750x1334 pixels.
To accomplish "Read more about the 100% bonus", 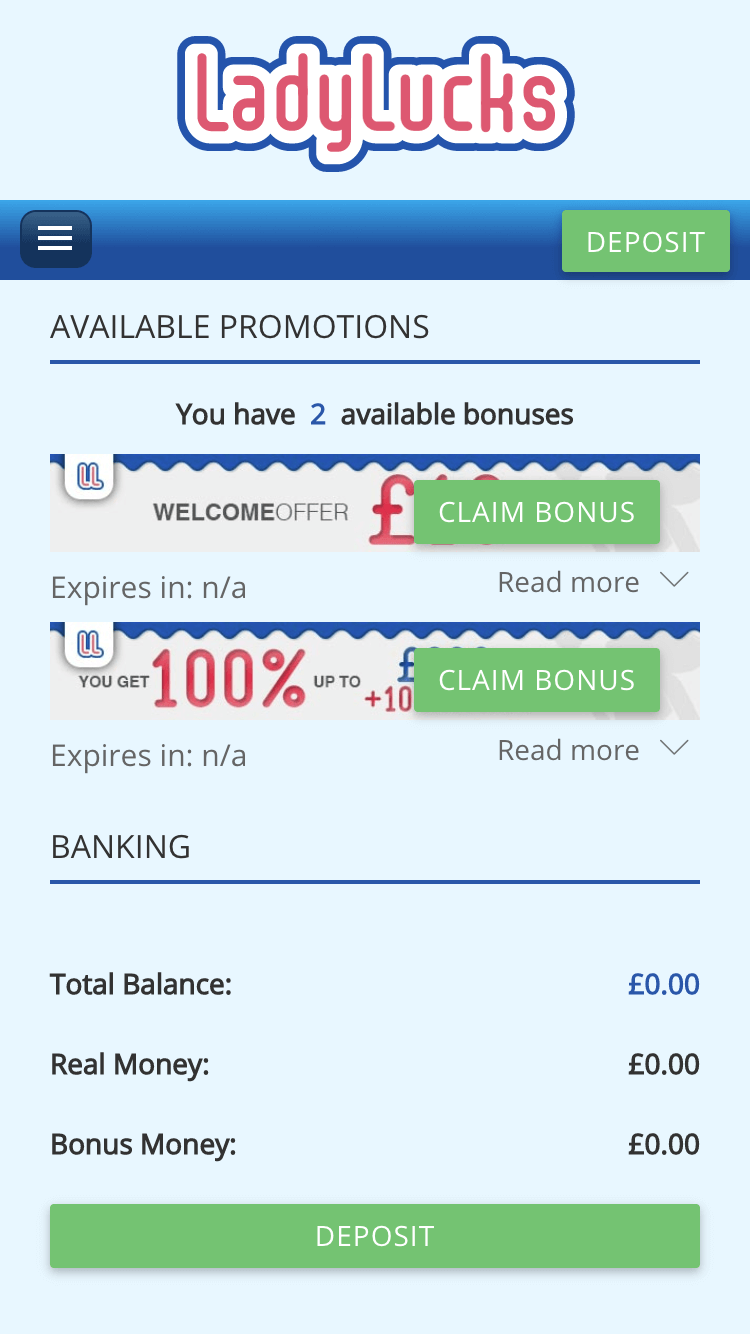I will pyautogui.click(x=568, y=750).
